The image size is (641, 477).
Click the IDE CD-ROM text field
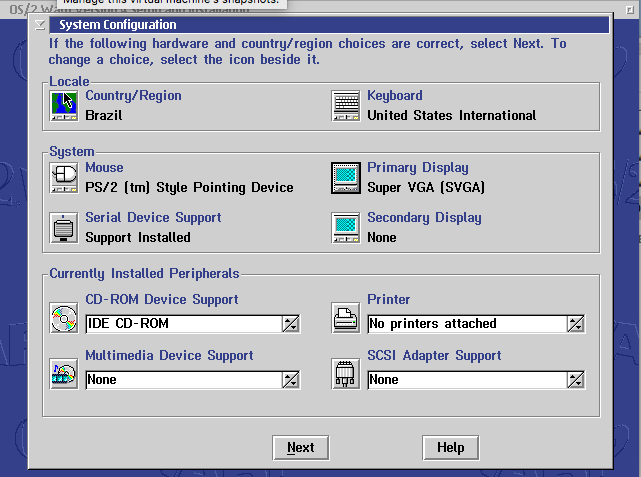(x=182, y=323)
